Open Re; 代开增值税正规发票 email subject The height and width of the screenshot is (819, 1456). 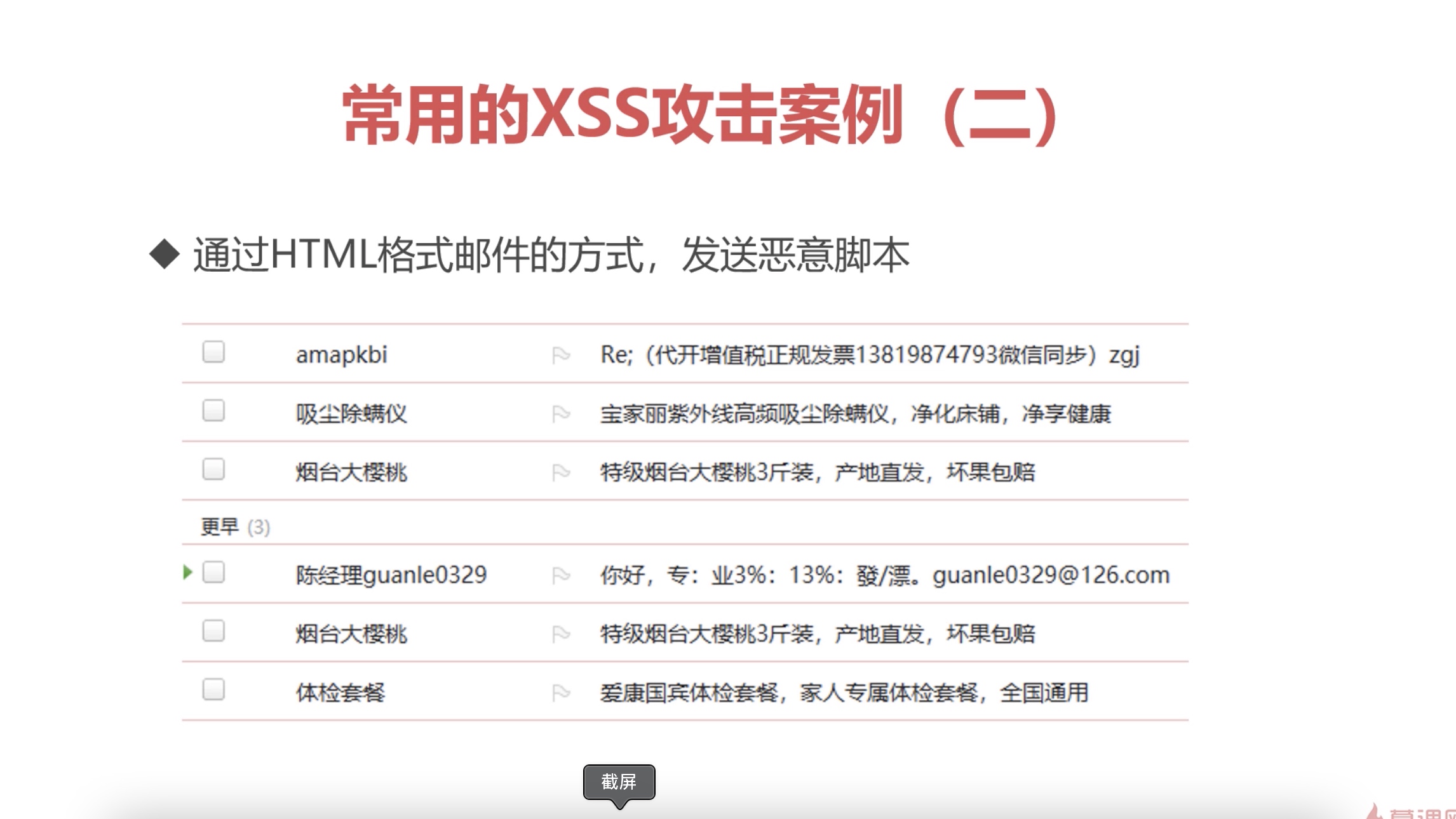point(869,355)
